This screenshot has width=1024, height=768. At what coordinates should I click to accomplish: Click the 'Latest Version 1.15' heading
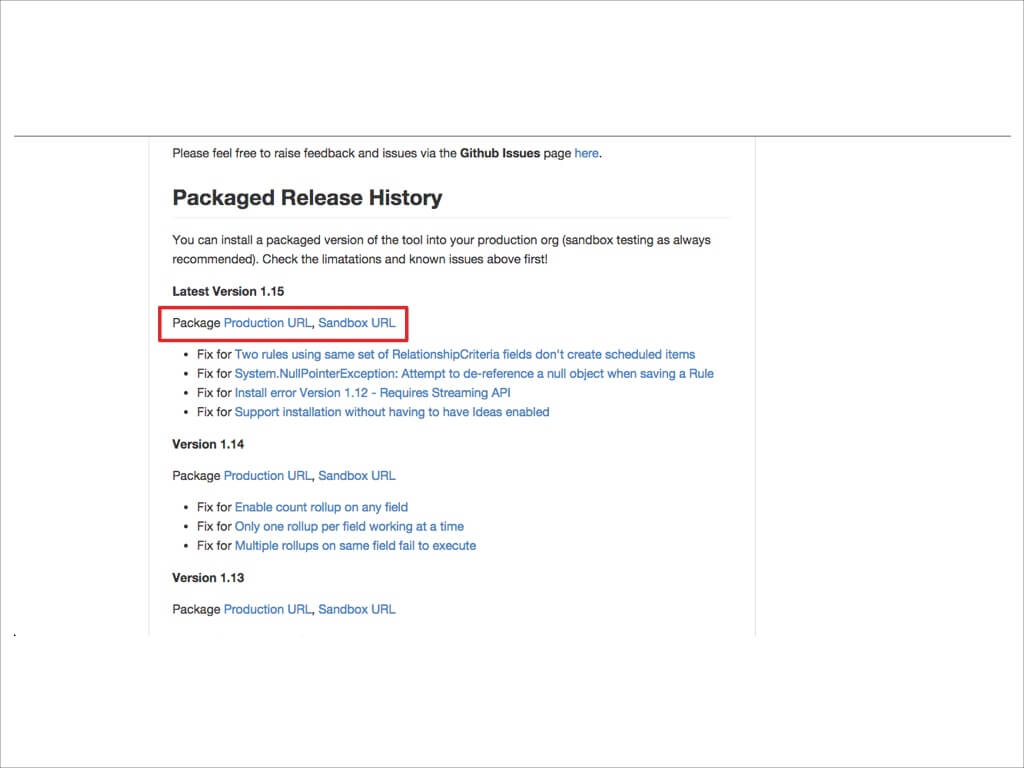[x=229, y=291]
